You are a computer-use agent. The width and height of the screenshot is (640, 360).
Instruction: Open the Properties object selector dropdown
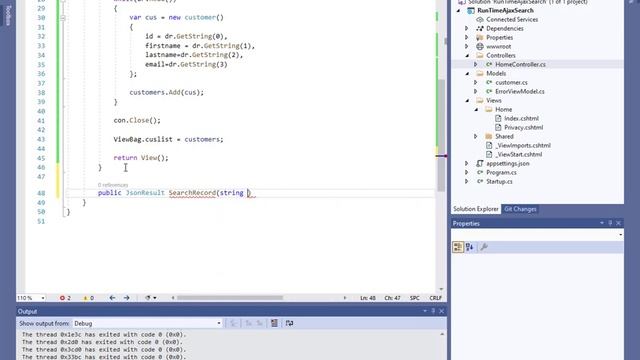click(620, 235)
